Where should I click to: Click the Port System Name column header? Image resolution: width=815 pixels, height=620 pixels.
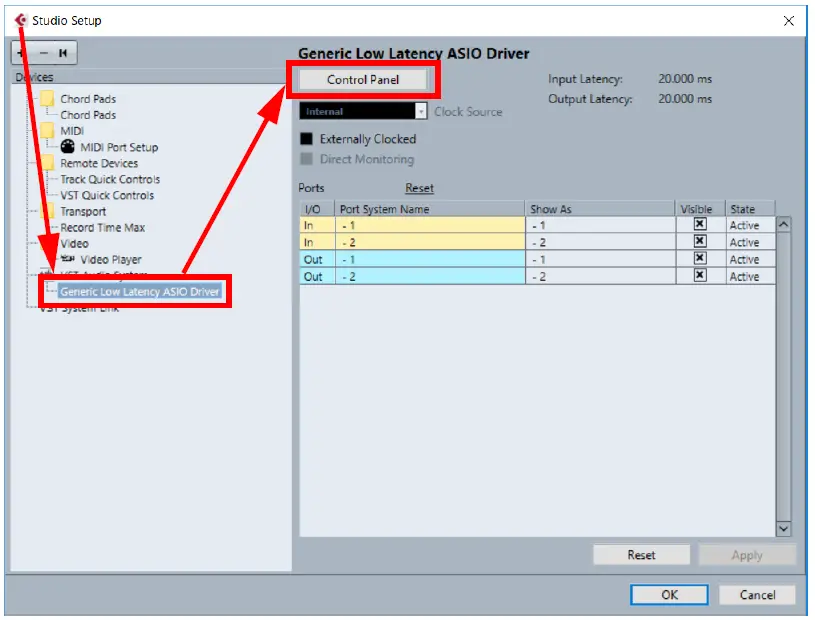pos(429,209)
